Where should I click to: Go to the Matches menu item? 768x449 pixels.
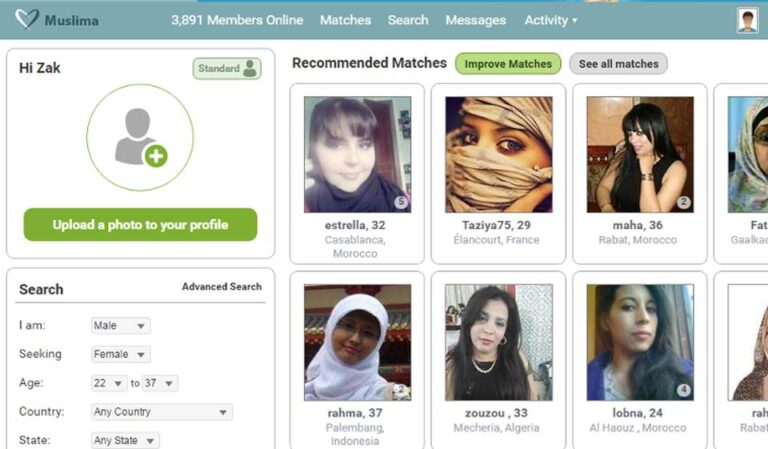pyautogui.click(x=345, y=20)
